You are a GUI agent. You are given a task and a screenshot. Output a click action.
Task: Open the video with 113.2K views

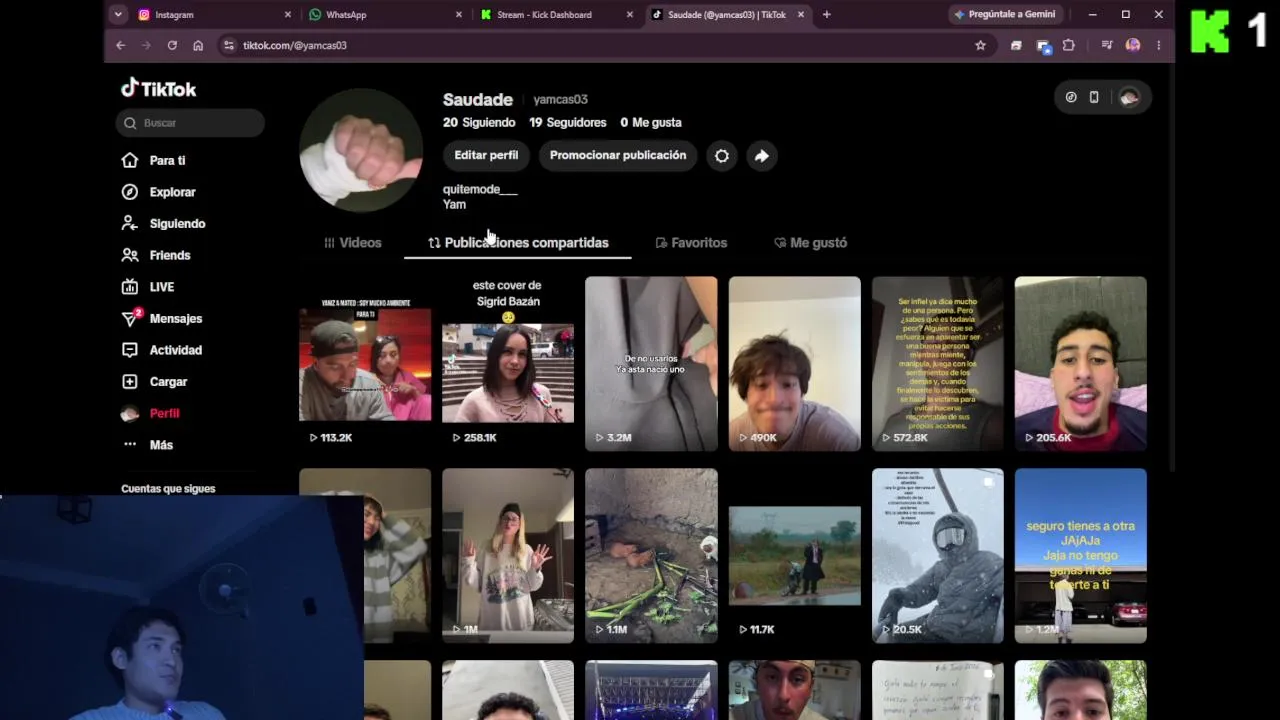365,364
